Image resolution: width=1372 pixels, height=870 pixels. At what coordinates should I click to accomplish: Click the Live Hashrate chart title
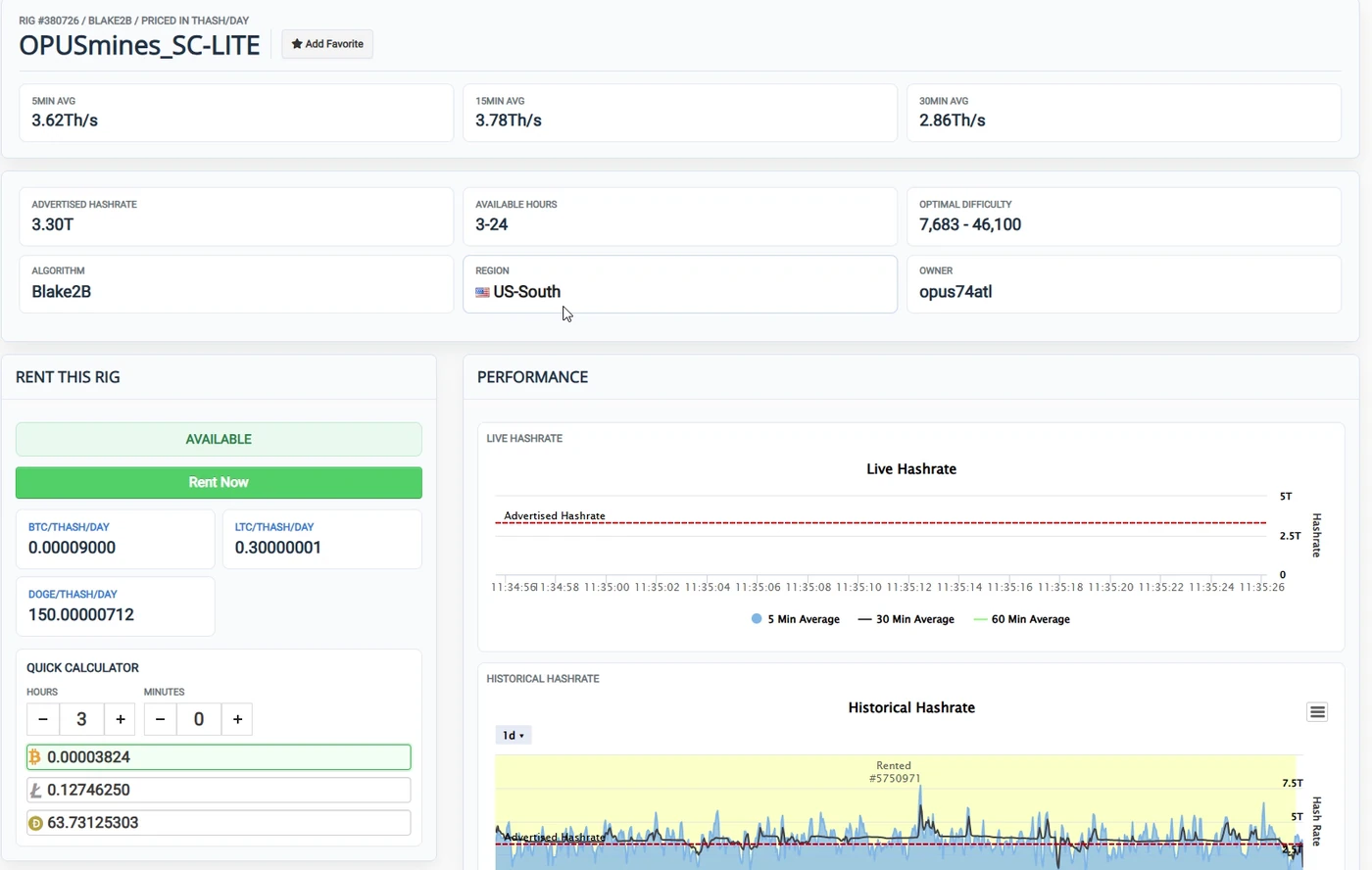pos(911,469)
